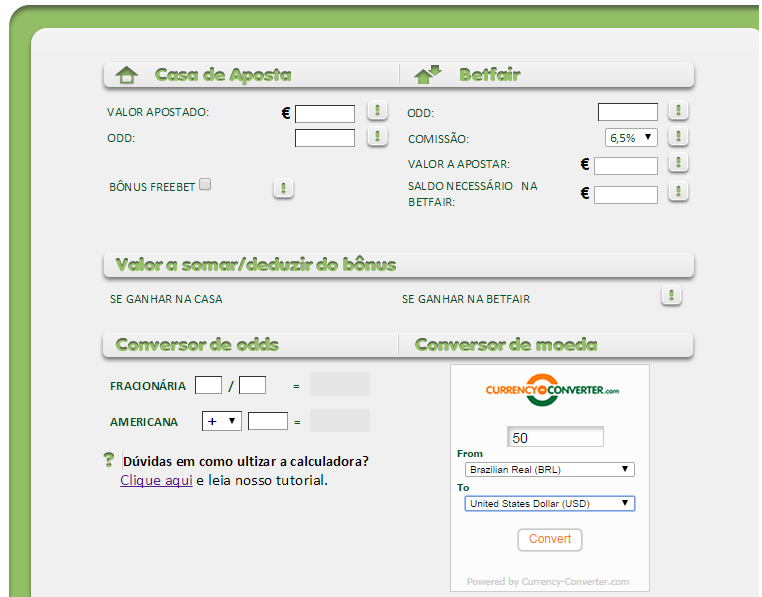Click the Betfair house with arrow icon
The image size is (762, 597).
(428, 74)
